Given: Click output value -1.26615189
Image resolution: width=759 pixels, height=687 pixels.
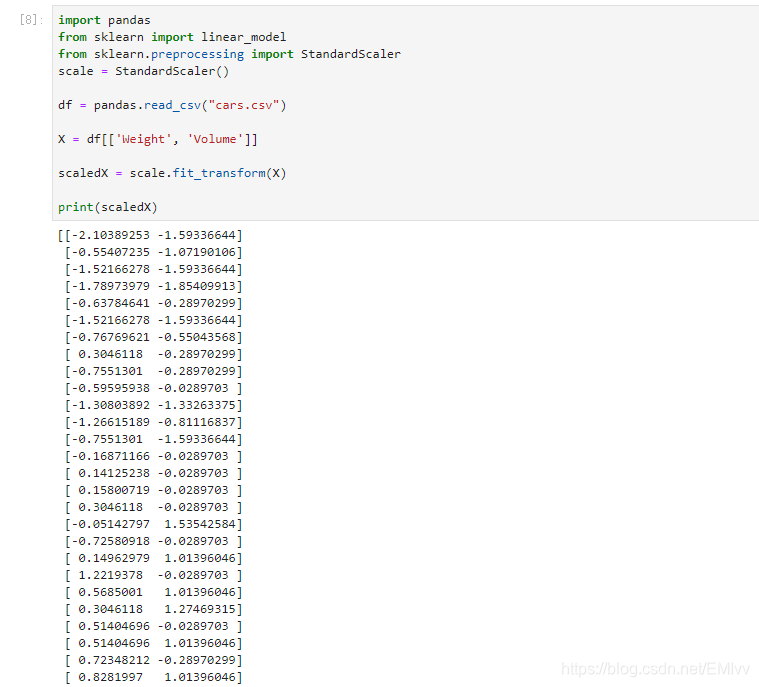Looking at the screenshot, I should tap(110, 422).
